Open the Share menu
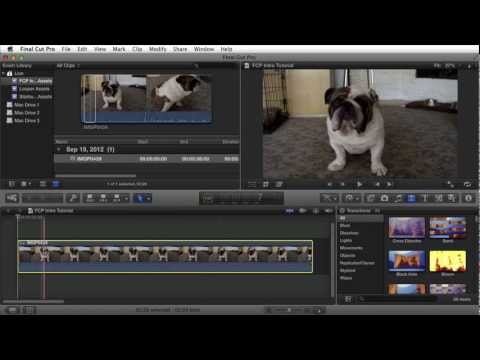480x360 pixels. click(x=180, y=49)
